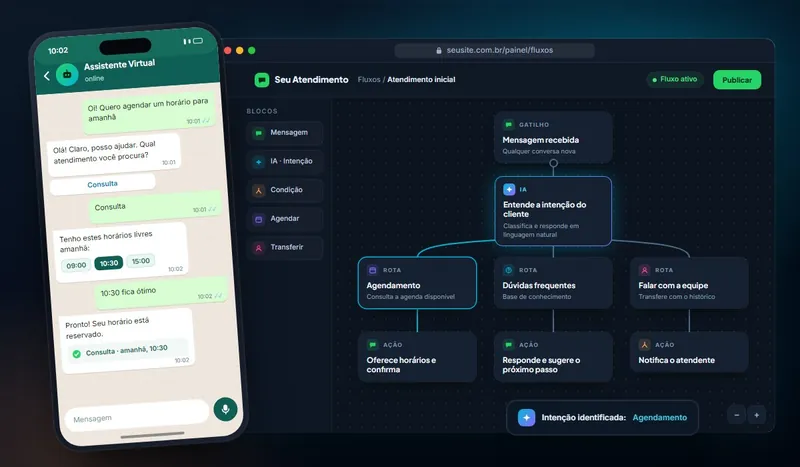
Task: Click the person icon on Falar com a equipe
Action: [644, 270]
